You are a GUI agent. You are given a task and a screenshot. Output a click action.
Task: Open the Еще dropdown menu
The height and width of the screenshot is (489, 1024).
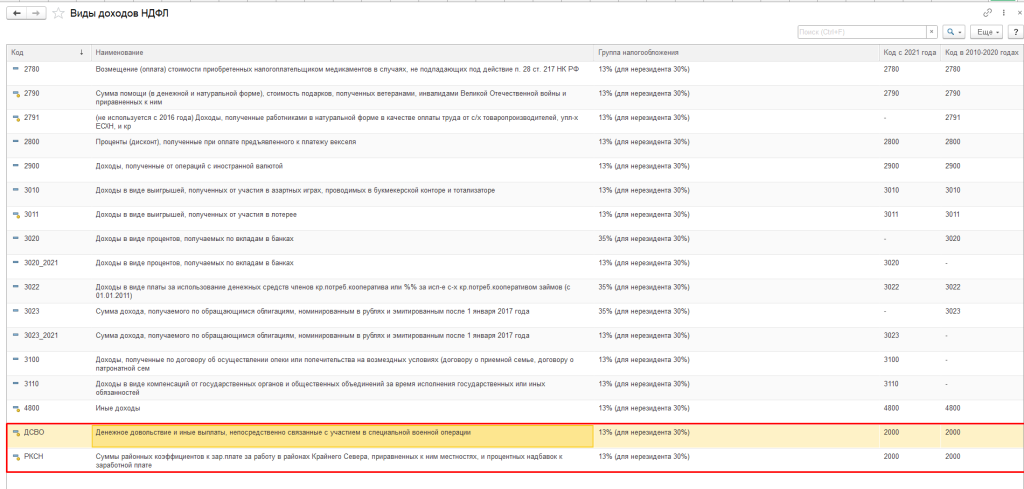[987, 32]
